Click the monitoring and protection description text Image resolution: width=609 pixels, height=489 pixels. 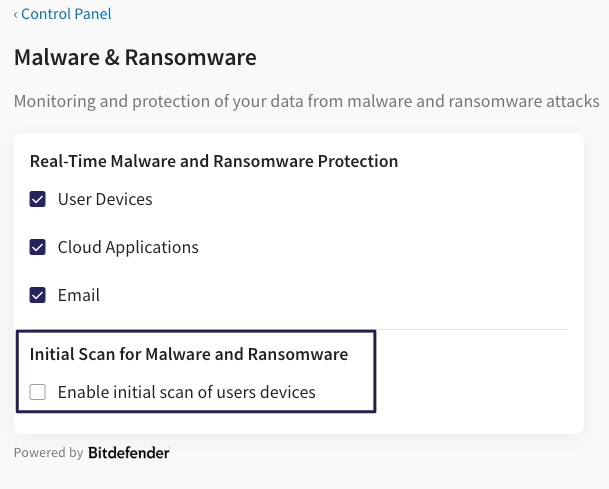306,102
